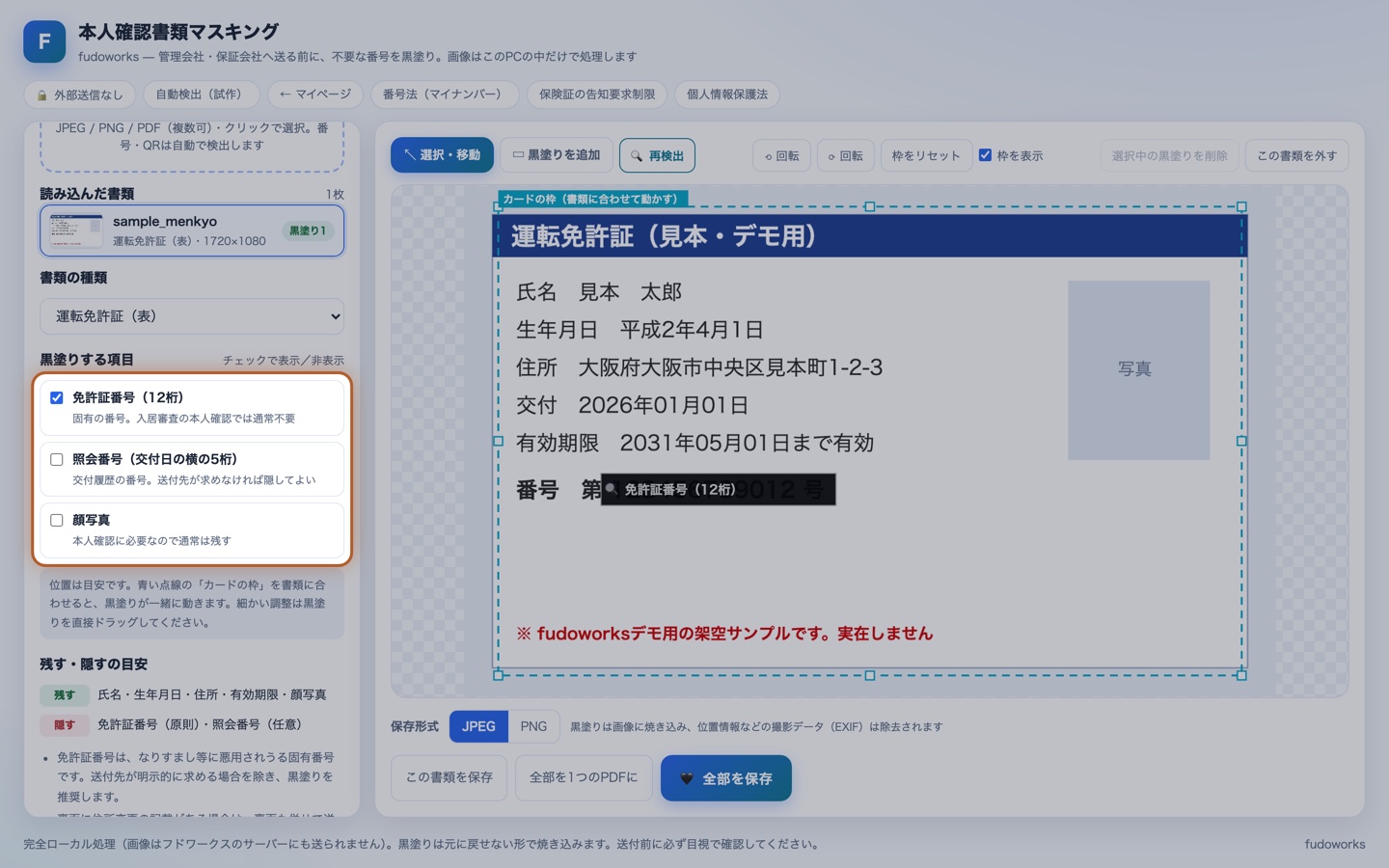Click the 住所 大阪府大阪市 address line
This screenshot has width=1389, height=868.
699,367
